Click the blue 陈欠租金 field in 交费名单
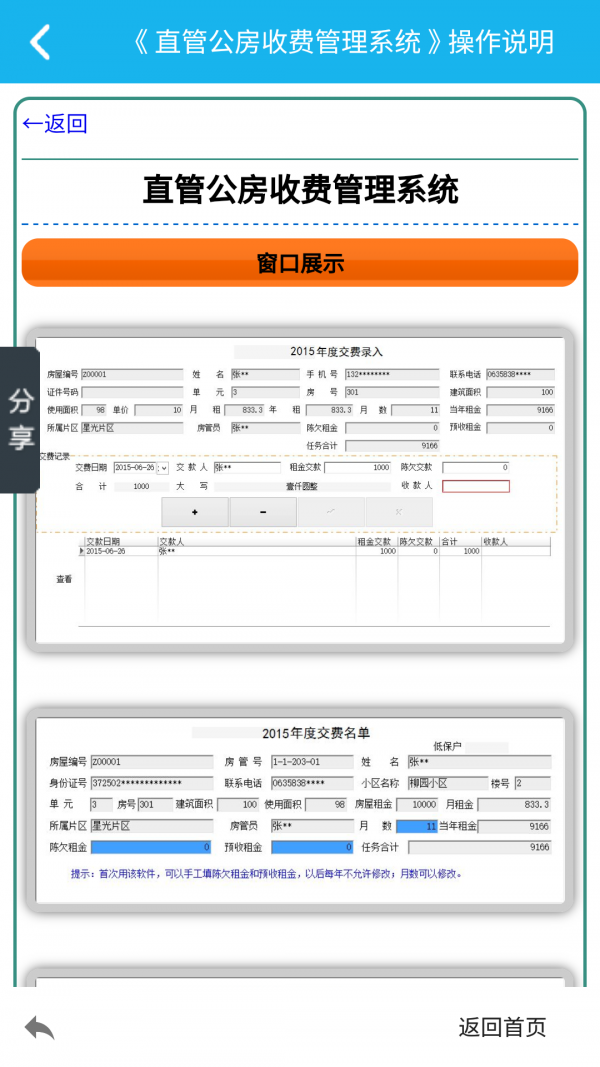The width and height of the screenshot is (600, 1067). coord(151,847)
